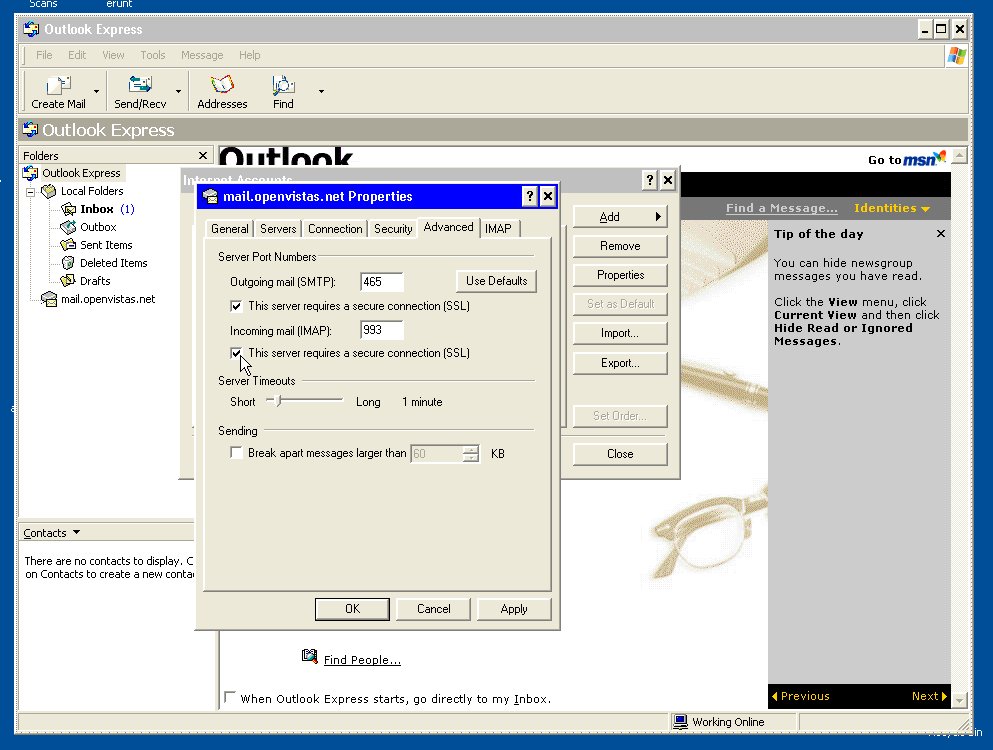This screenshot has height=750, width=993.
Task: Click the Incoming mail (IMAP) port field
Action: point(382,330)
